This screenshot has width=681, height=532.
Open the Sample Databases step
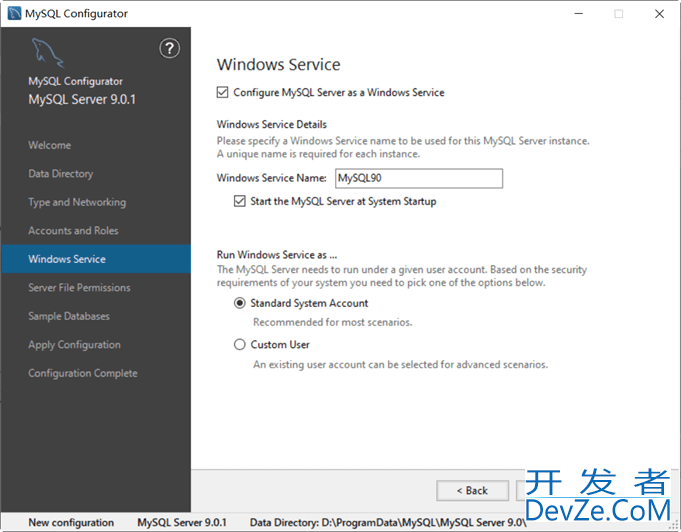(x=69, y=316)
